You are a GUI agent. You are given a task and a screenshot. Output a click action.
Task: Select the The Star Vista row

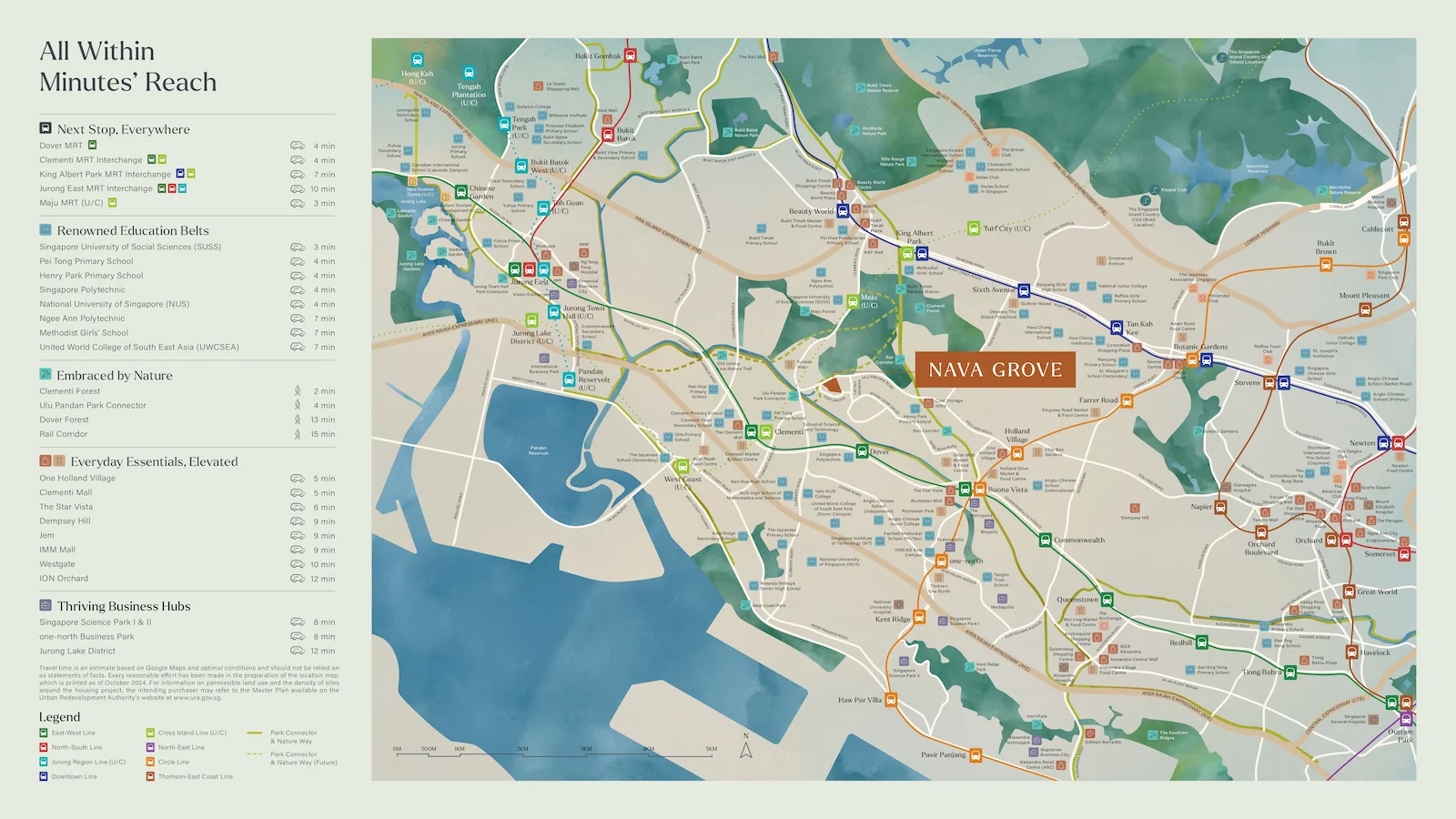tap(187, 507)
